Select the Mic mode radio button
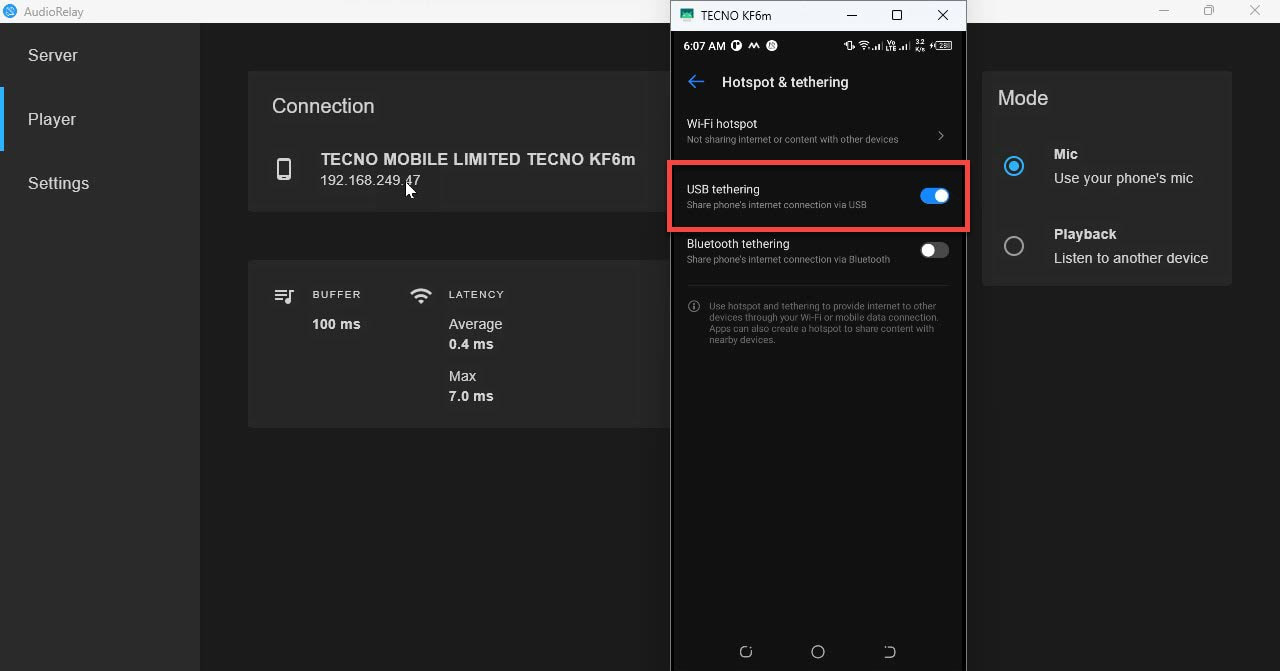The height and width of the screenshot is (671, 1280). coord(1014,166)
